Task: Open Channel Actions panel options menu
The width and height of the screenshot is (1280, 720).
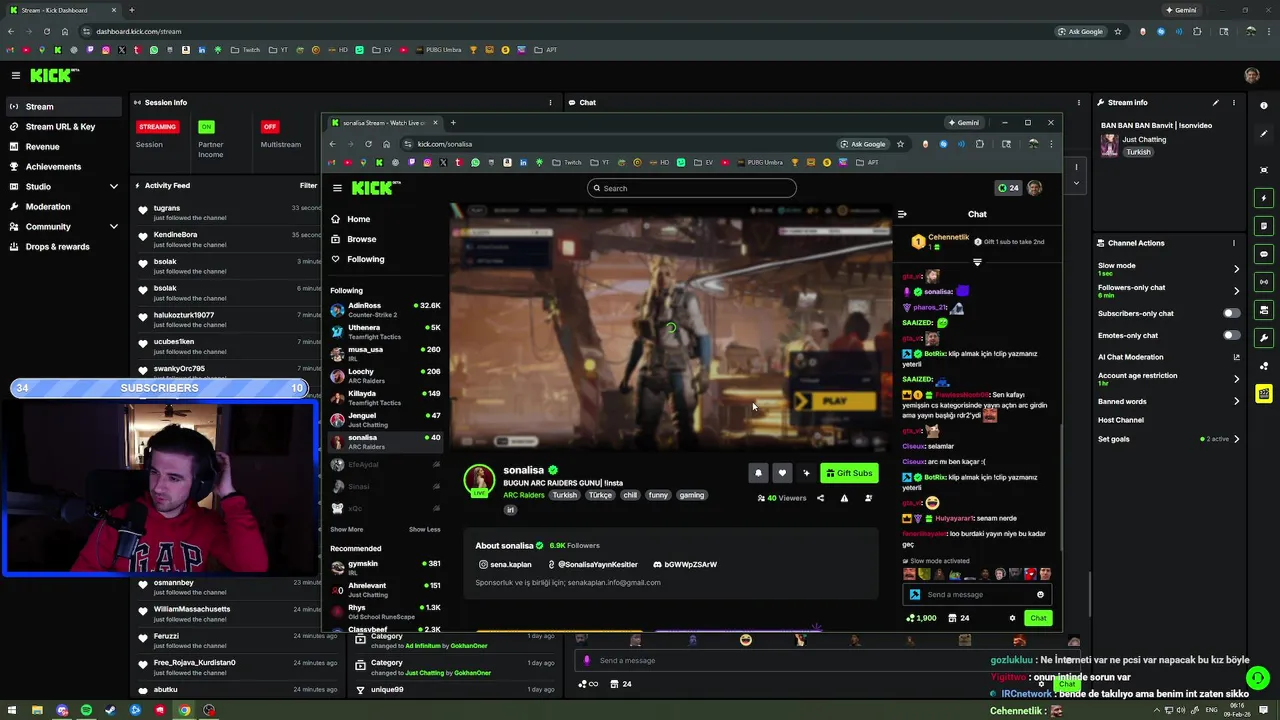Action: pyautogui.click(x=1234, y=243)
